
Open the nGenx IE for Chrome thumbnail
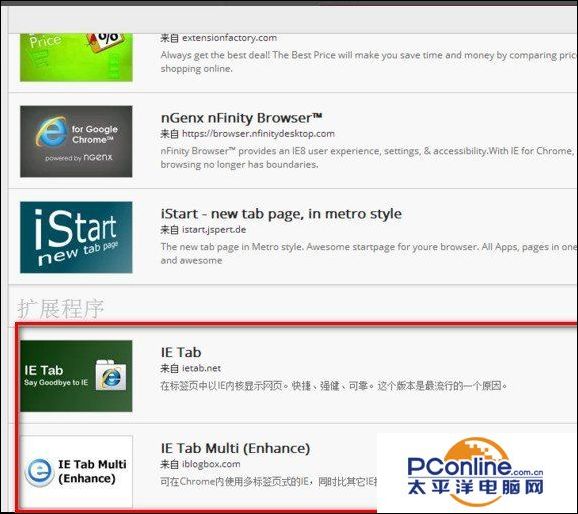click(76, 142)
